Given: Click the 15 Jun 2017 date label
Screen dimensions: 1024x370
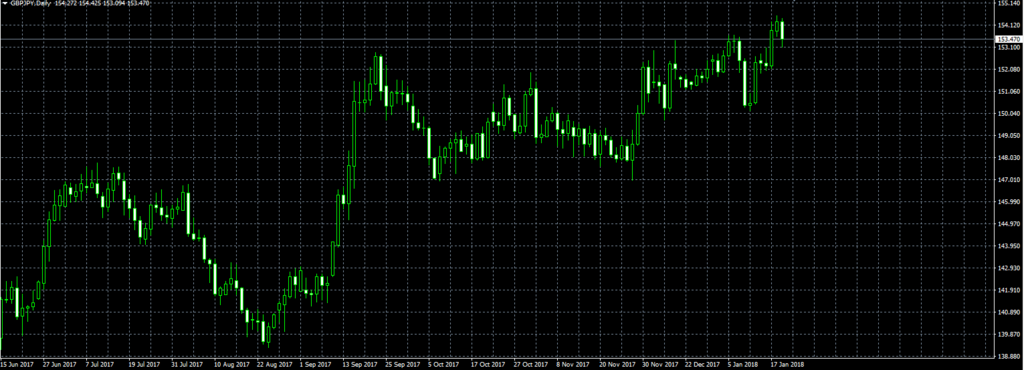Looking at the screenshot, I should point(17,365).
